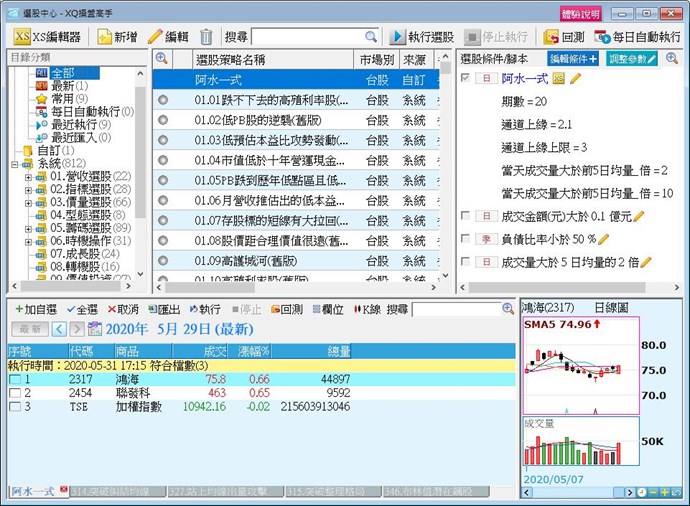Check the 負債比率小於 50 % condition checkbox

point(465,239)
